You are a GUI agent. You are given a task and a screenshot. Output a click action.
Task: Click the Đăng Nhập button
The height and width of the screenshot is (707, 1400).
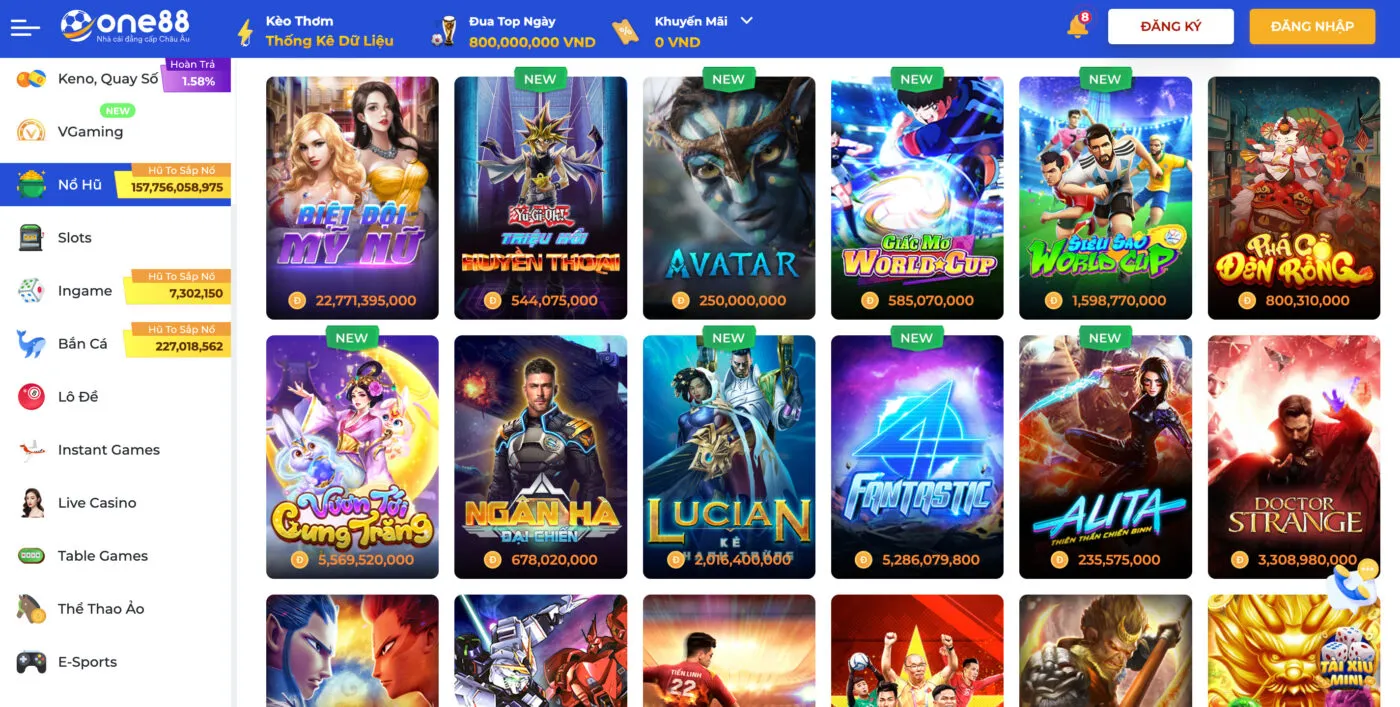[x=1312, y=27]
